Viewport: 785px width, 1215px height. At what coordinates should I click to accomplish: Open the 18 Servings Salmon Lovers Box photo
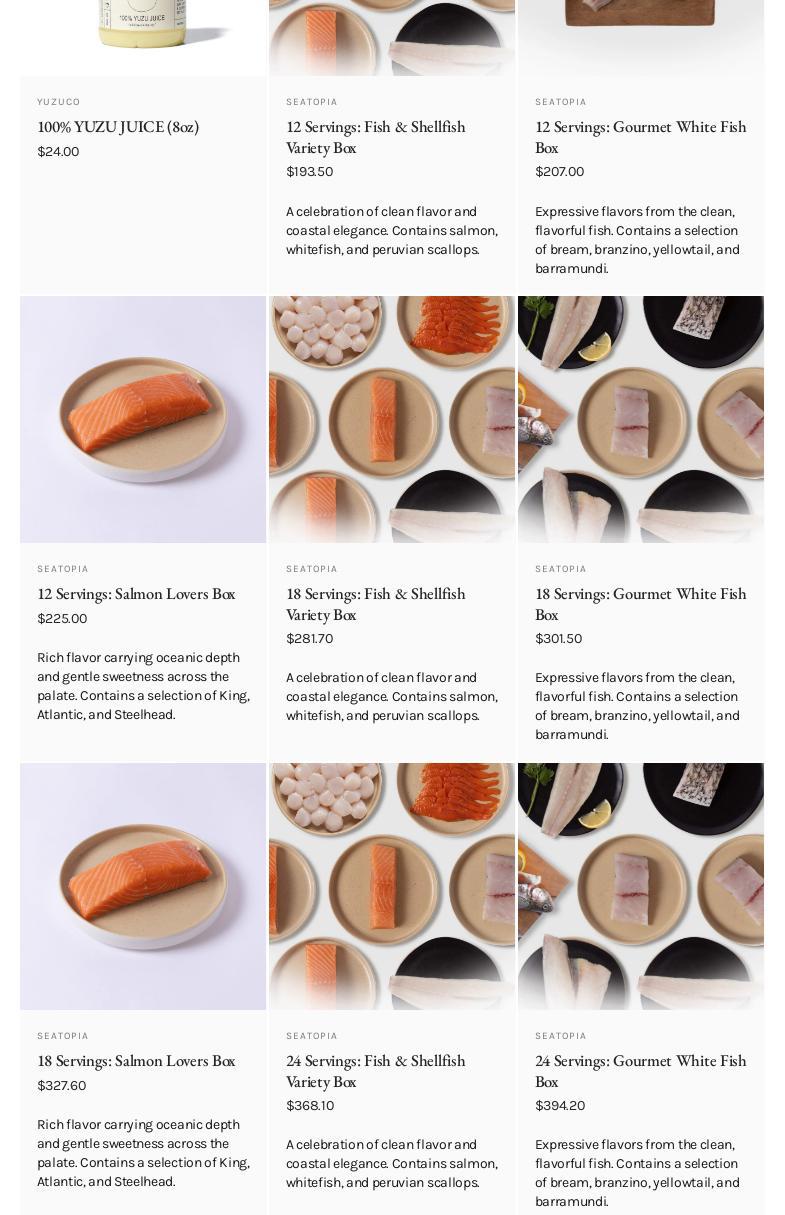pyautogui.click(x=143, y=886)
